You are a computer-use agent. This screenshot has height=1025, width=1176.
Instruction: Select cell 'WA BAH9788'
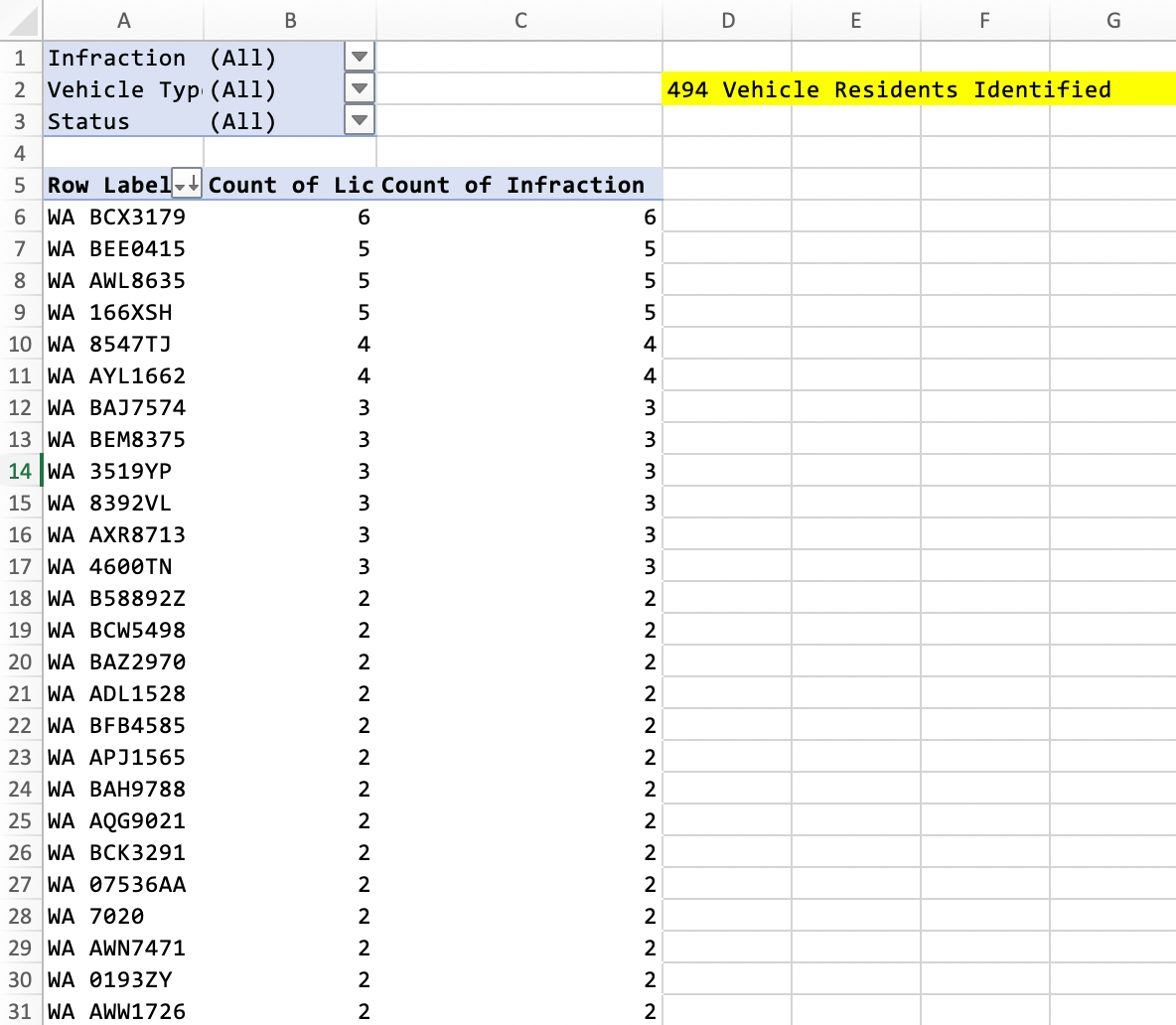(x=124, y=789)
